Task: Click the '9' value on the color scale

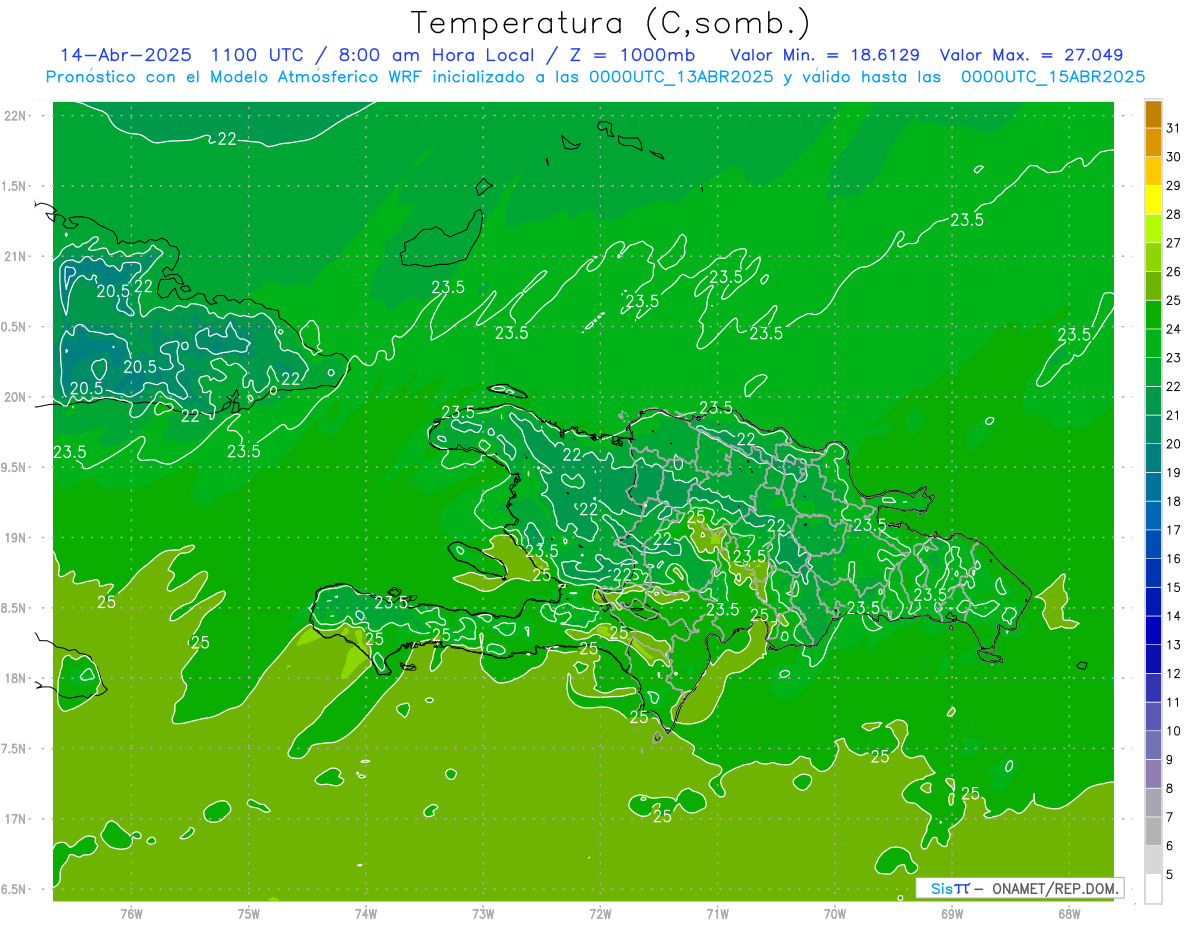Action: click(1170, 760)
